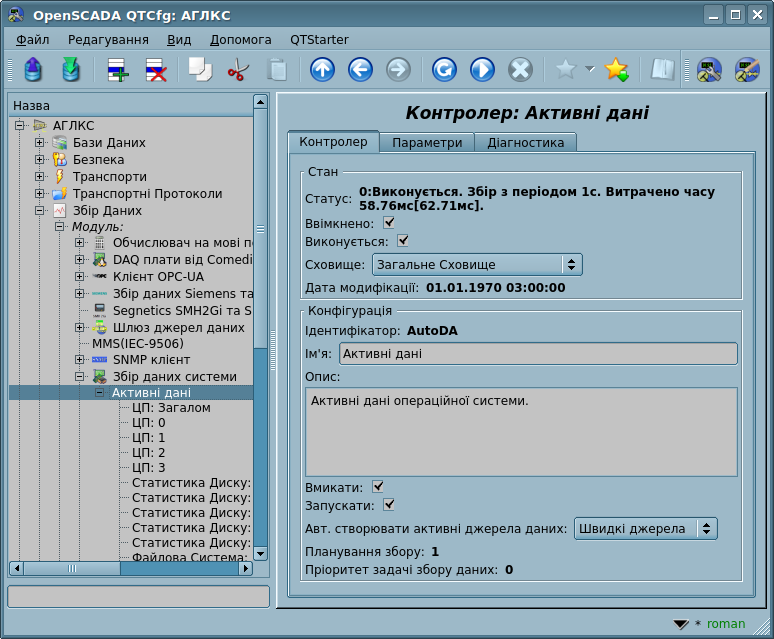Toggle the Виконується checkbox

pyautogui.click(x=403, y=240)
